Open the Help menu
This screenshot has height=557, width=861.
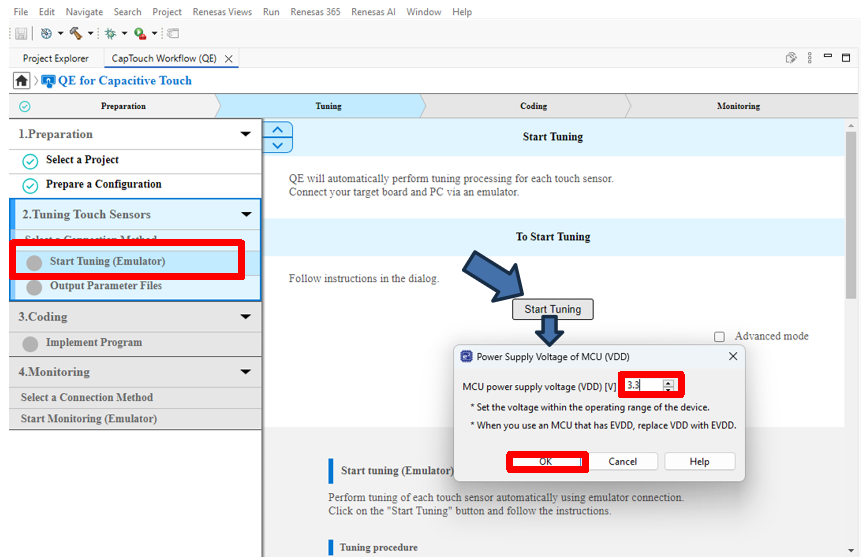[x=462, y=12]
